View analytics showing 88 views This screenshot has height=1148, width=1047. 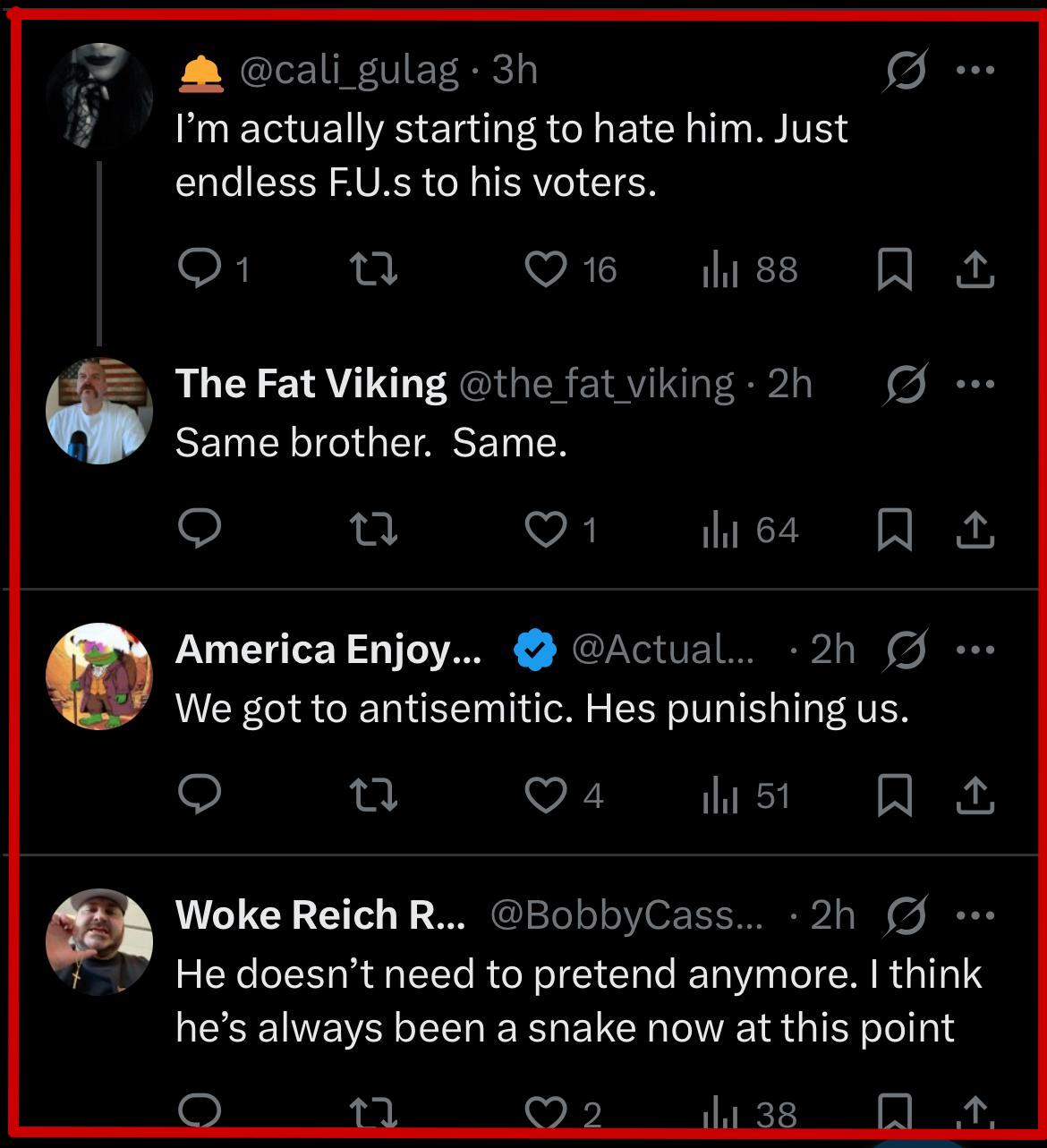[750, 269]
